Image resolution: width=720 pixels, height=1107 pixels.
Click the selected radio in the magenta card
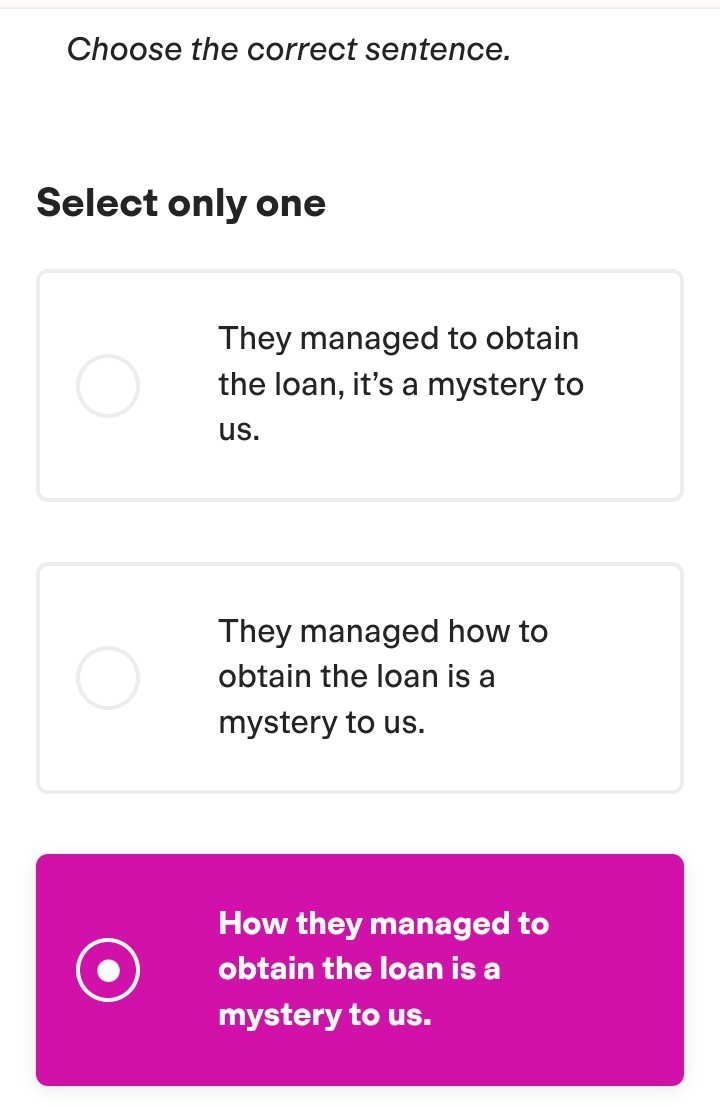tap(108, 969)
